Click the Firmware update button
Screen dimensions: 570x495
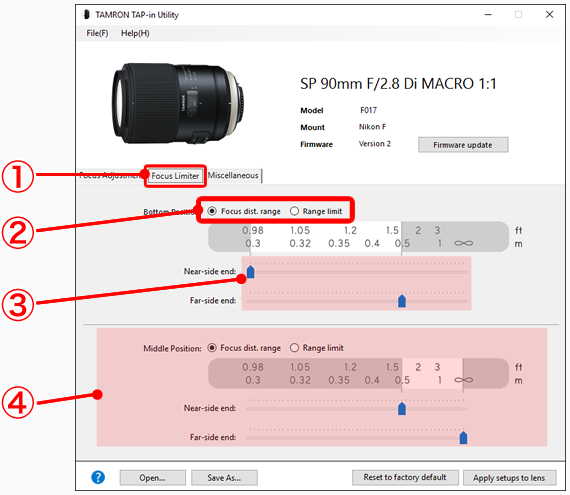pos(463,145)
